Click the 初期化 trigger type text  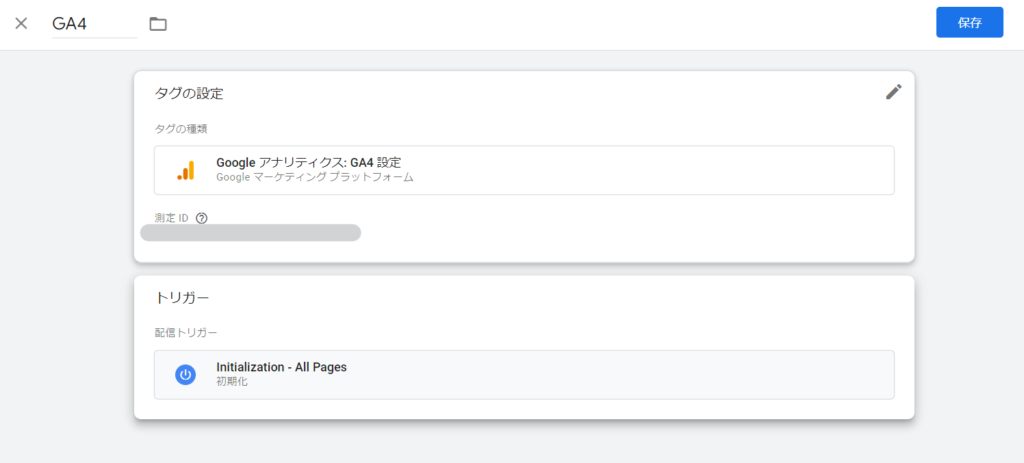[x=232, y=381]
